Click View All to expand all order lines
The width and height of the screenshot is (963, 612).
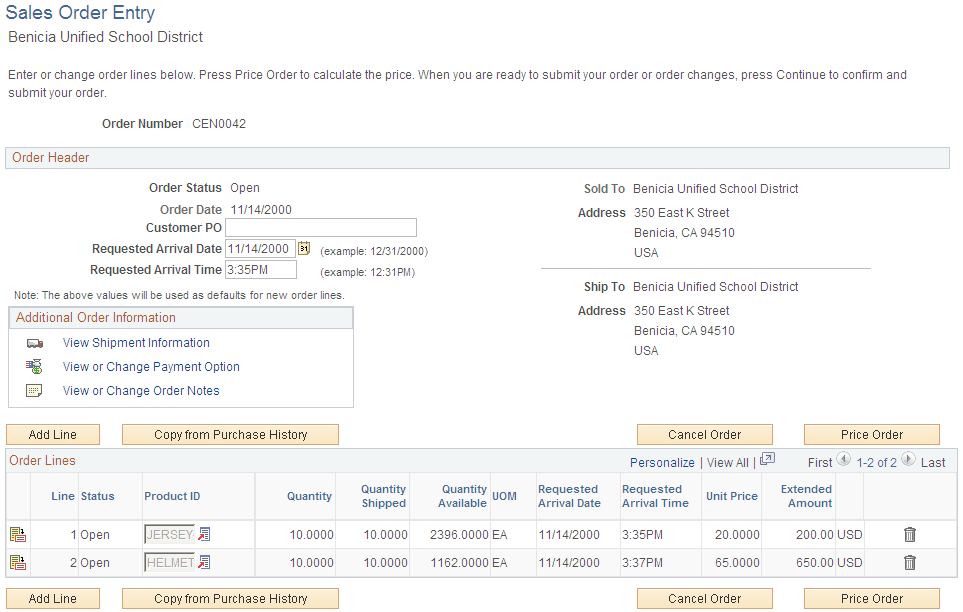point(731,462)
